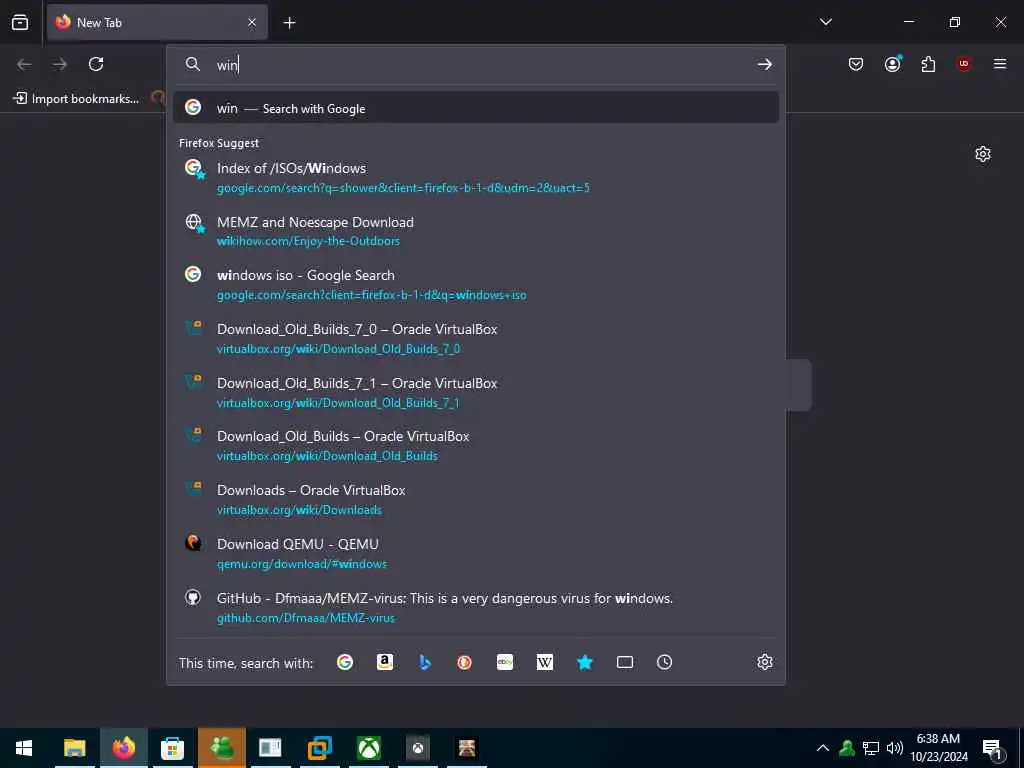Close the New Tab tab
Screen dimensions: 1024x768
[252, 22]
